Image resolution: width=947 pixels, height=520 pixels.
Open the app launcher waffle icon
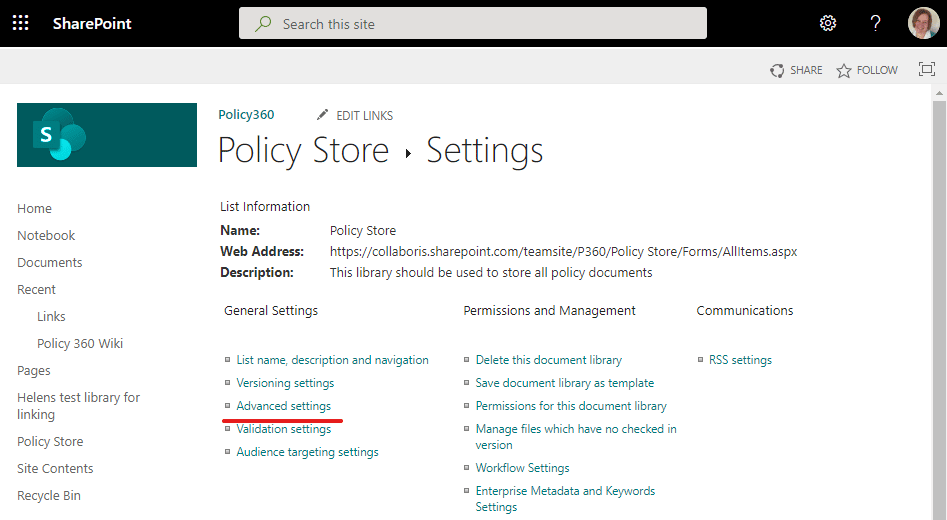coord(20,23)
